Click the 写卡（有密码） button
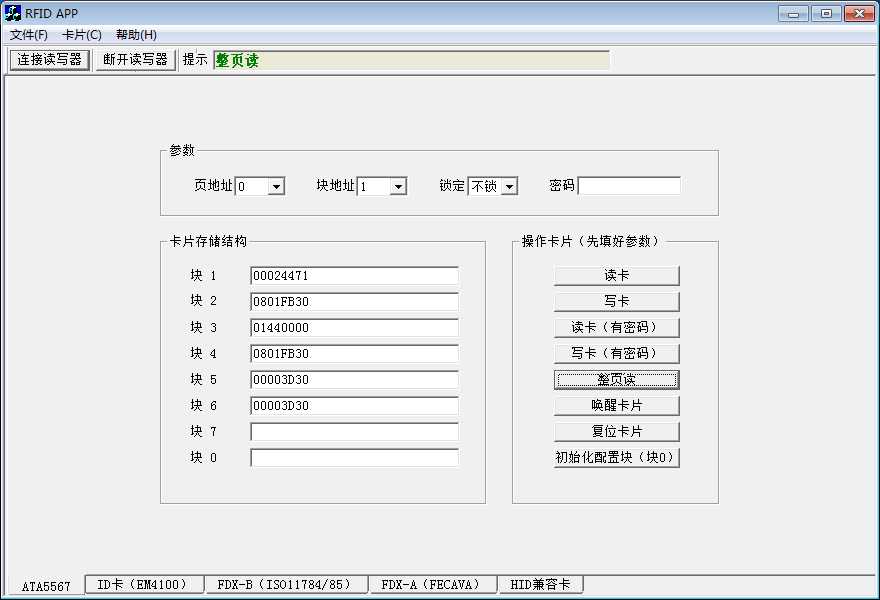Image resolution: width=880 pixels, height=600 pixels. point(617,354)
